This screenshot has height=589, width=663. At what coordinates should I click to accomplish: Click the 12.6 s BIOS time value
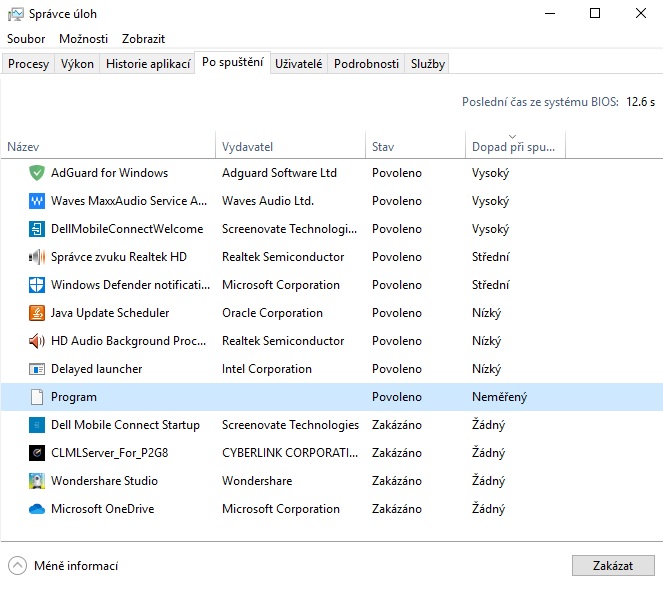640,102
